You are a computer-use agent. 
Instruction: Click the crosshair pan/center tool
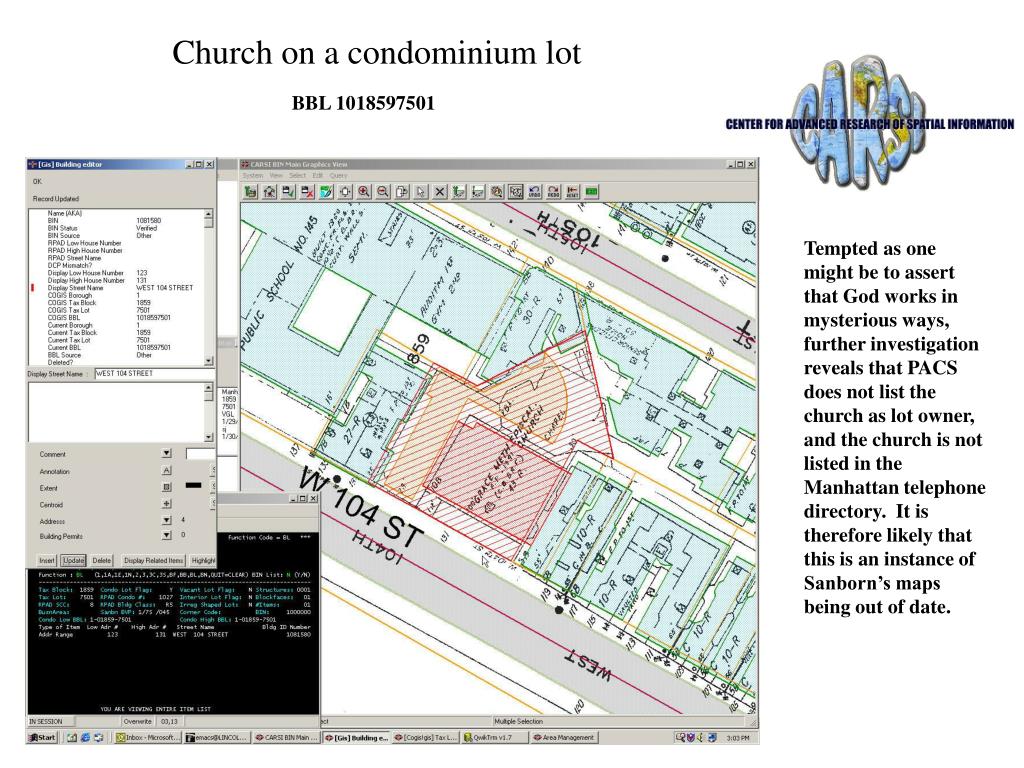pyautogui.click(x=345, y=191)
